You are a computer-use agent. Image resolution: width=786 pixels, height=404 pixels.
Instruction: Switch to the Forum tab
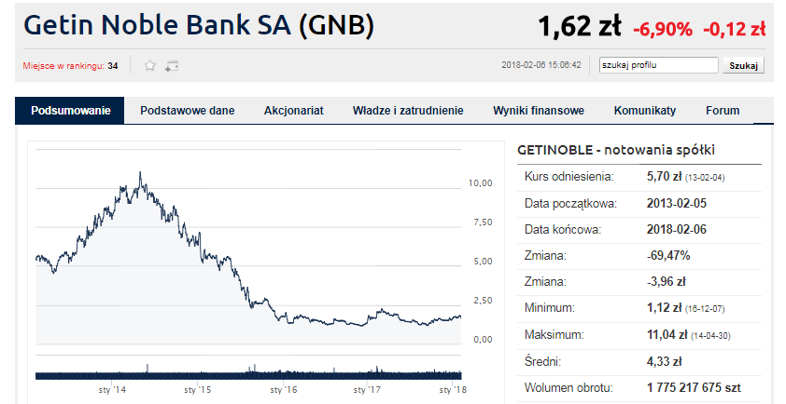pos(722,111)
